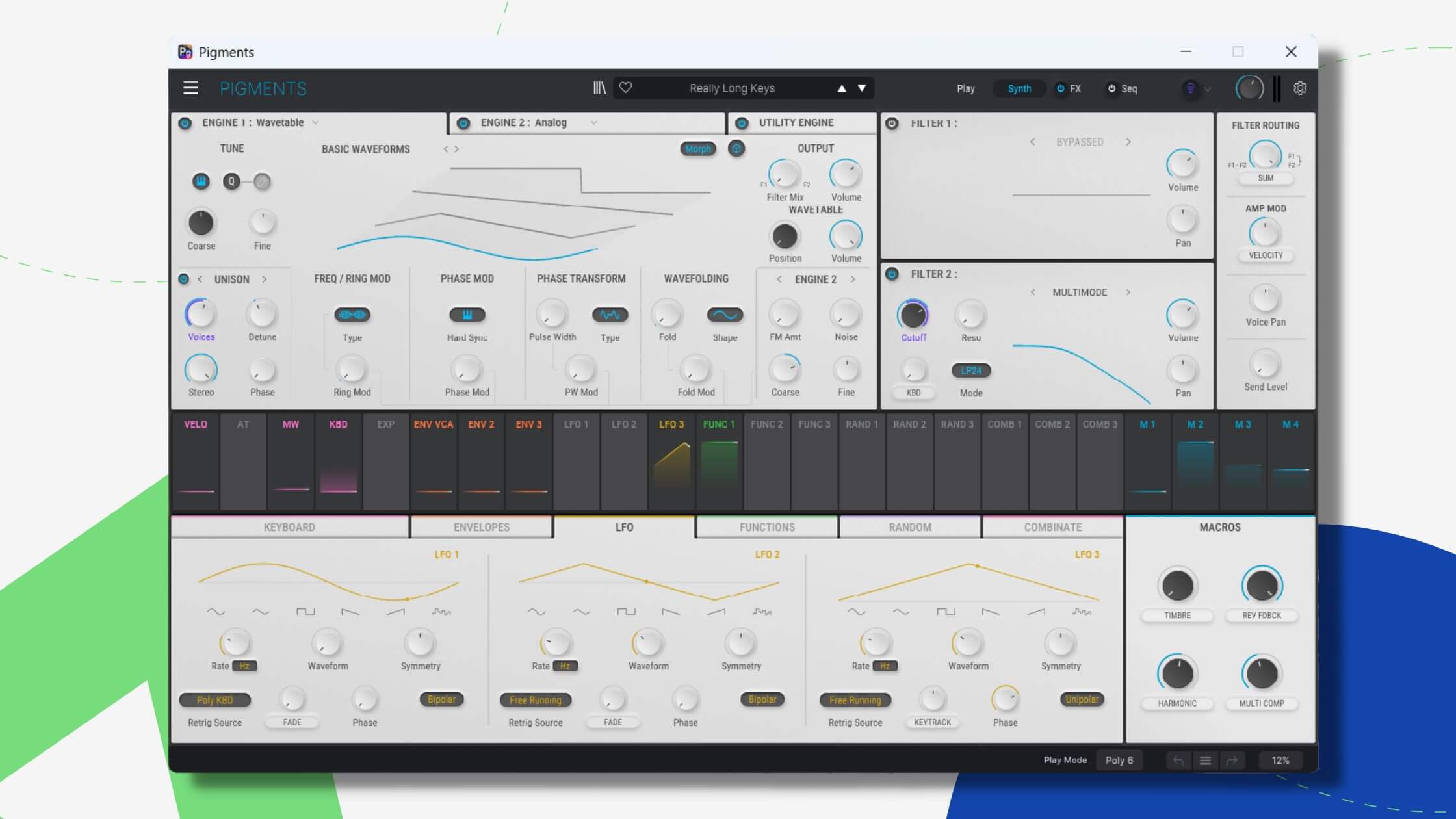Click the Phase Mod Hard Sync icon
The width and height of the screenshot is (1456, 819).
point(467,315)
